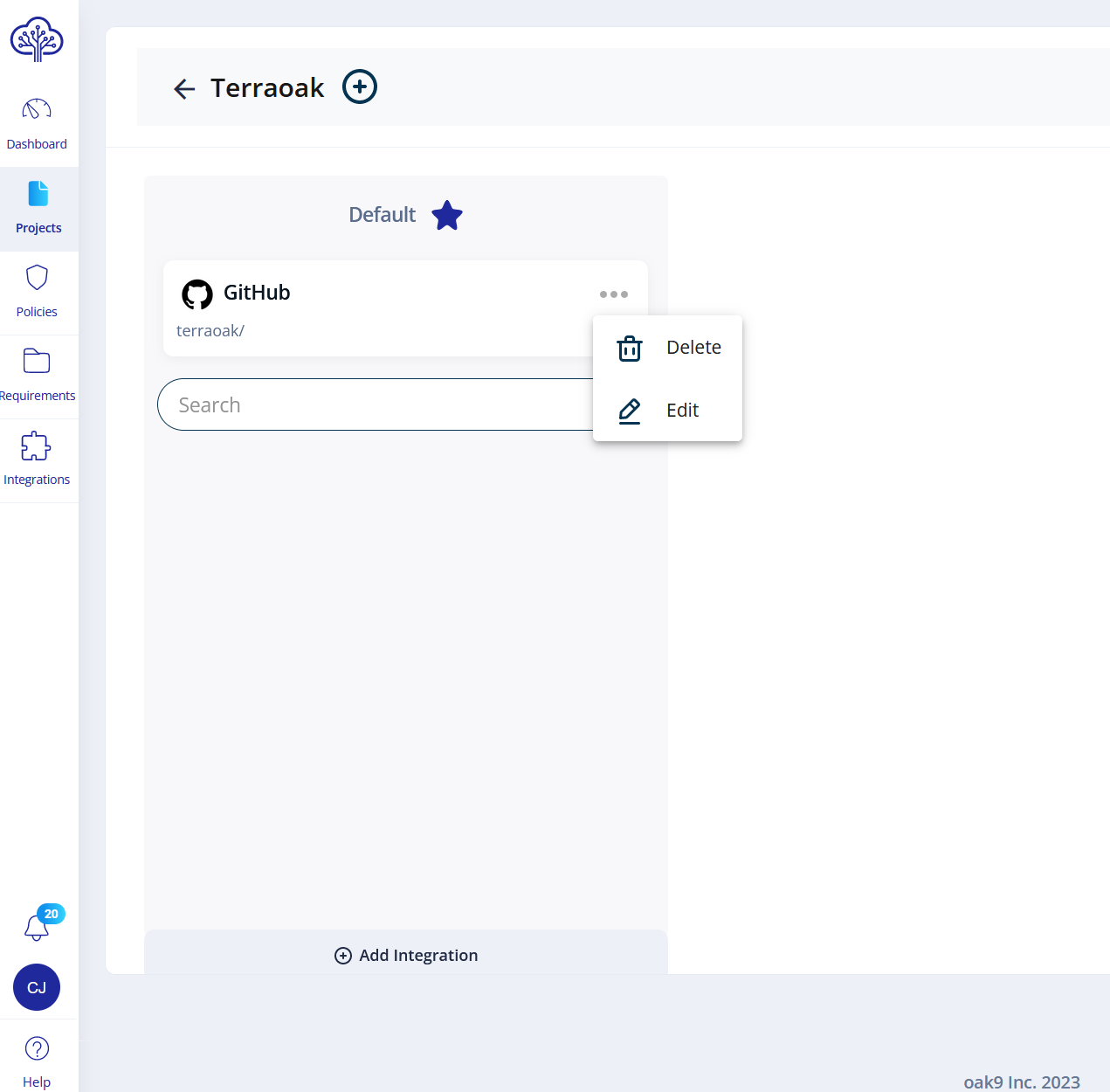Click the Policies label in sidebar
Image resolution: width=1110 pixels, height=1092 pixels.
tap(37, 312)
